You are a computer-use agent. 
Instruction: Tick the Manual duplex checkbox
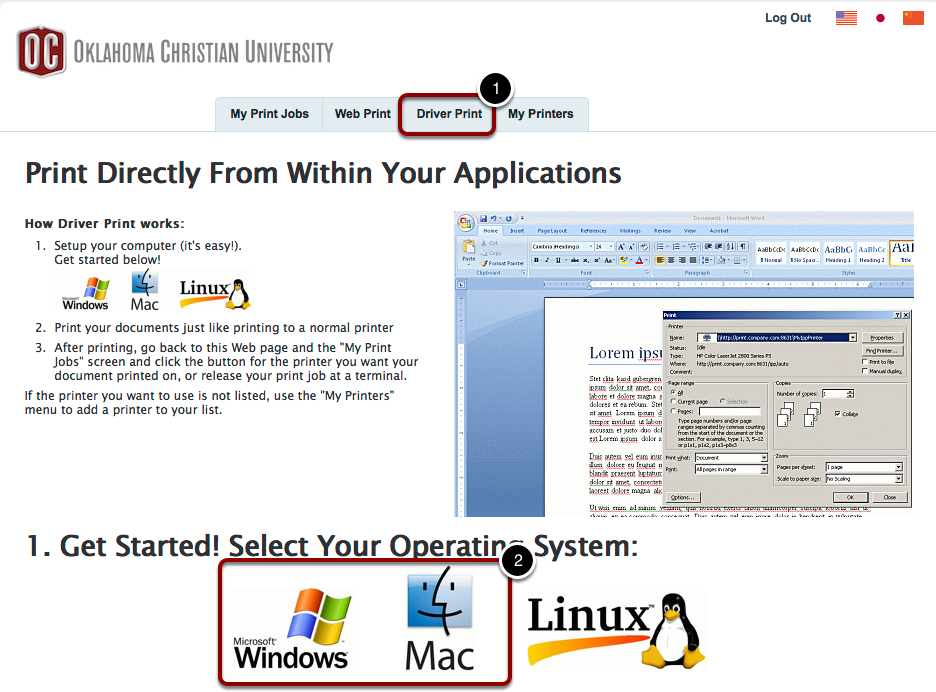[x=864, y=371]
